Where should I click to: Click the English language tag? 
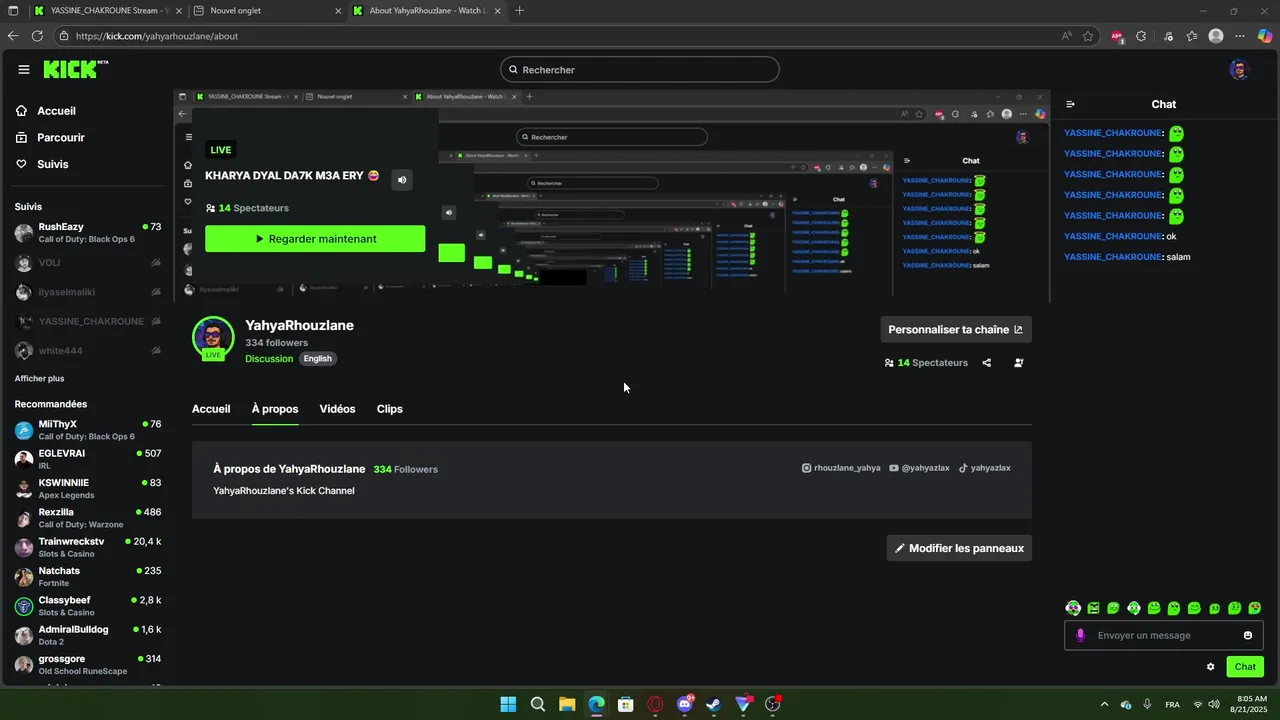tap(317, 359)
